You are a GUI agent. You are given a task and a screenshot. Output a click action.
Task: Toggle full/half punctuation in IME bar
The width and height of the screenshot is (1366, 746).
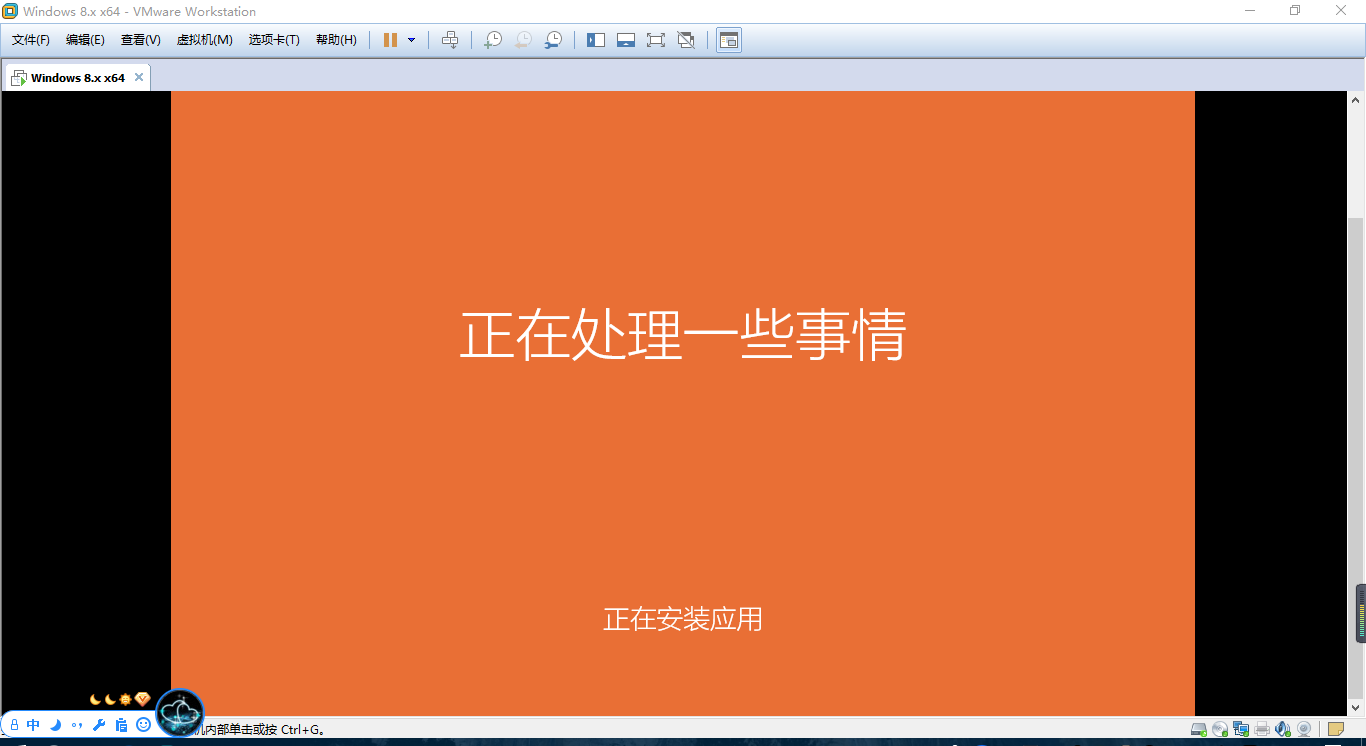pos(77,725)
